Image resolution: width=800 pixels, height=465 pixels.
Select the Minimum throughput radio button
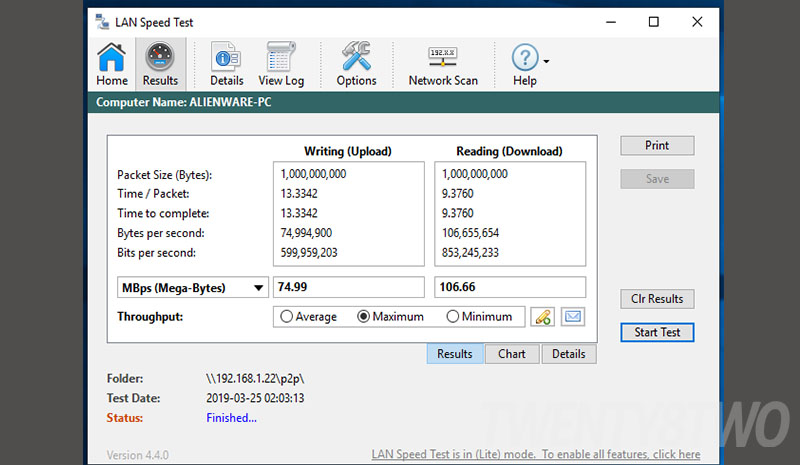[x=453, y=316]
